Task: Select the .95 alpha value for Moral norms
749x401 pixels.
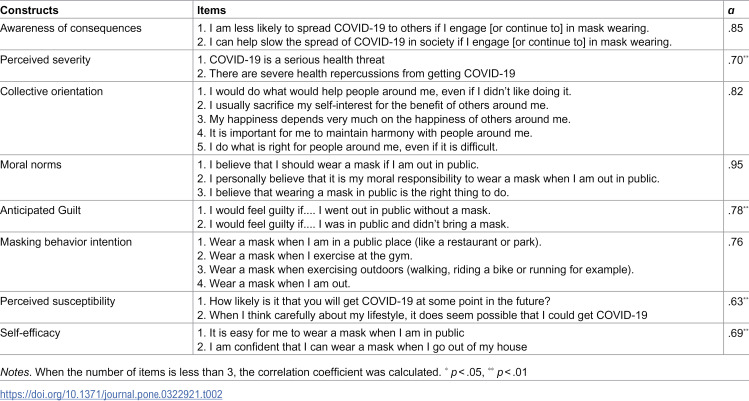Action: point(736,165)
